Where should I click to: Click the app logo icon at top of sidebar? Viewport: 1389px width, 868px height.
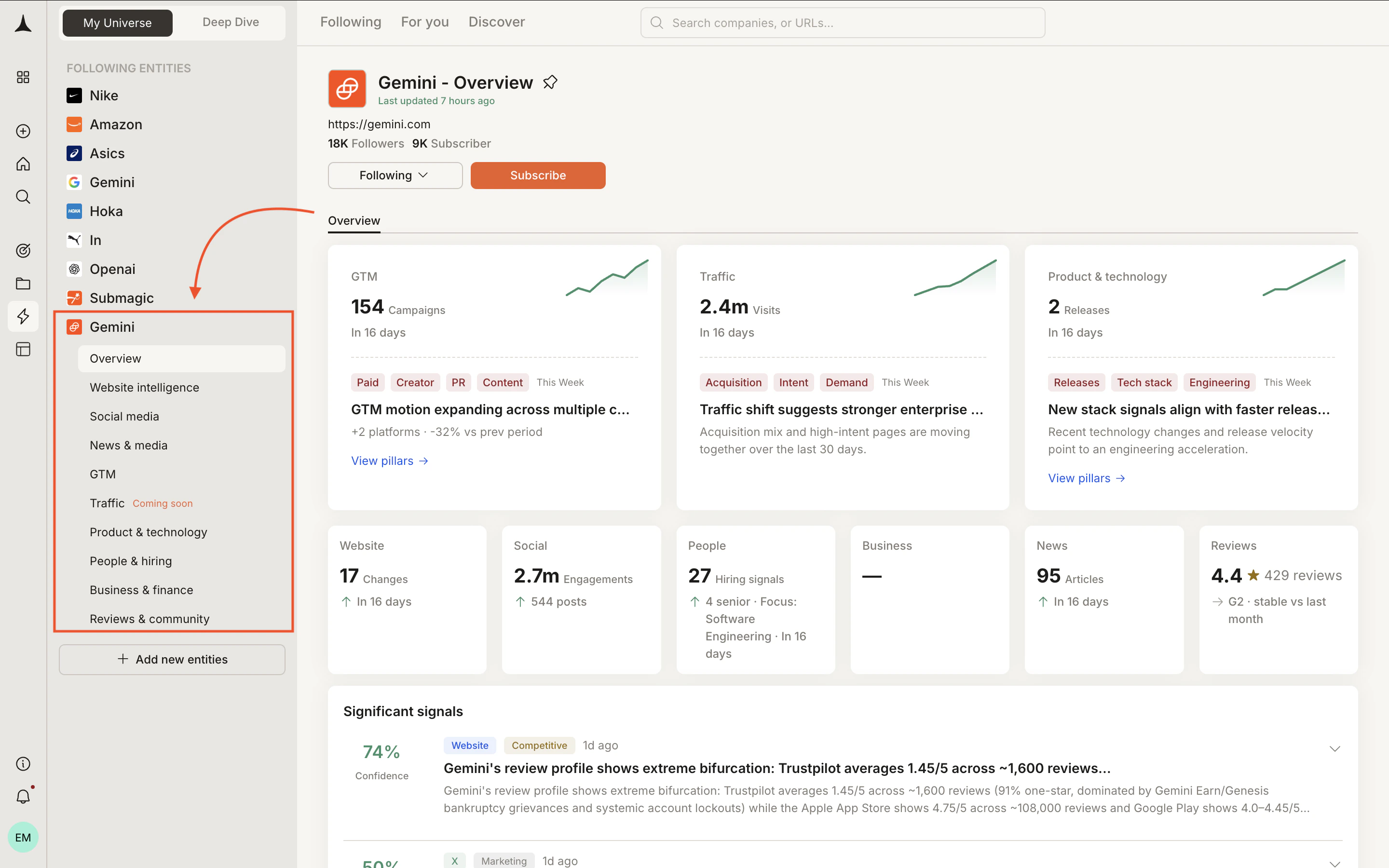(23, 24)
